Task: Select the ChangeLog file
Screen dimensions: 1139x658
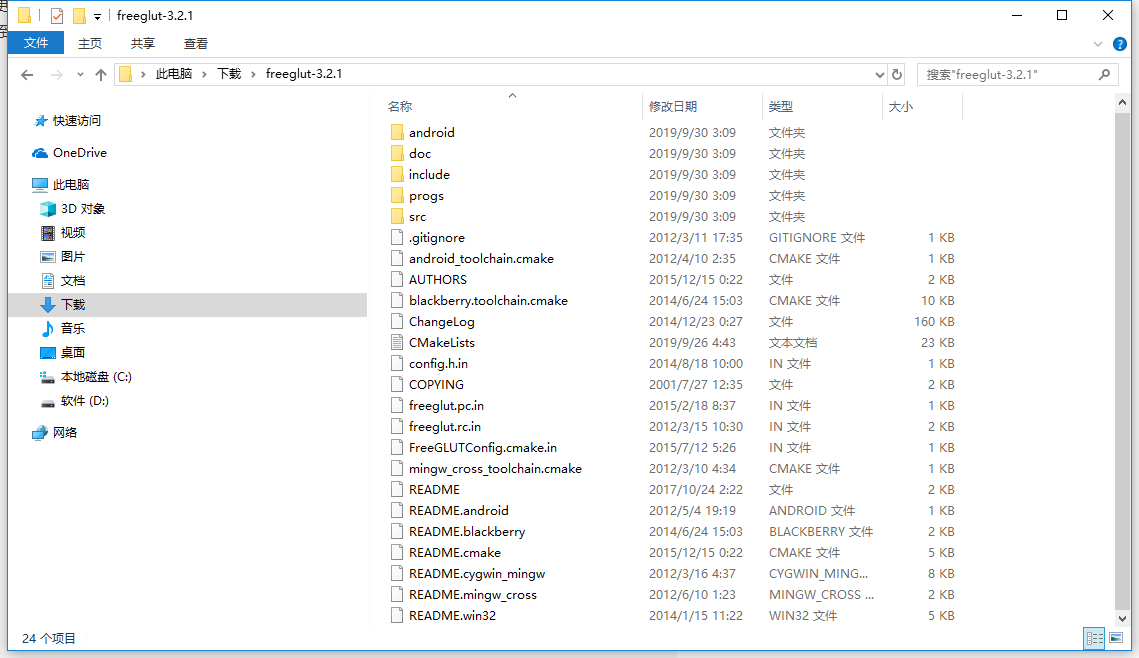Action: (442, 322)
